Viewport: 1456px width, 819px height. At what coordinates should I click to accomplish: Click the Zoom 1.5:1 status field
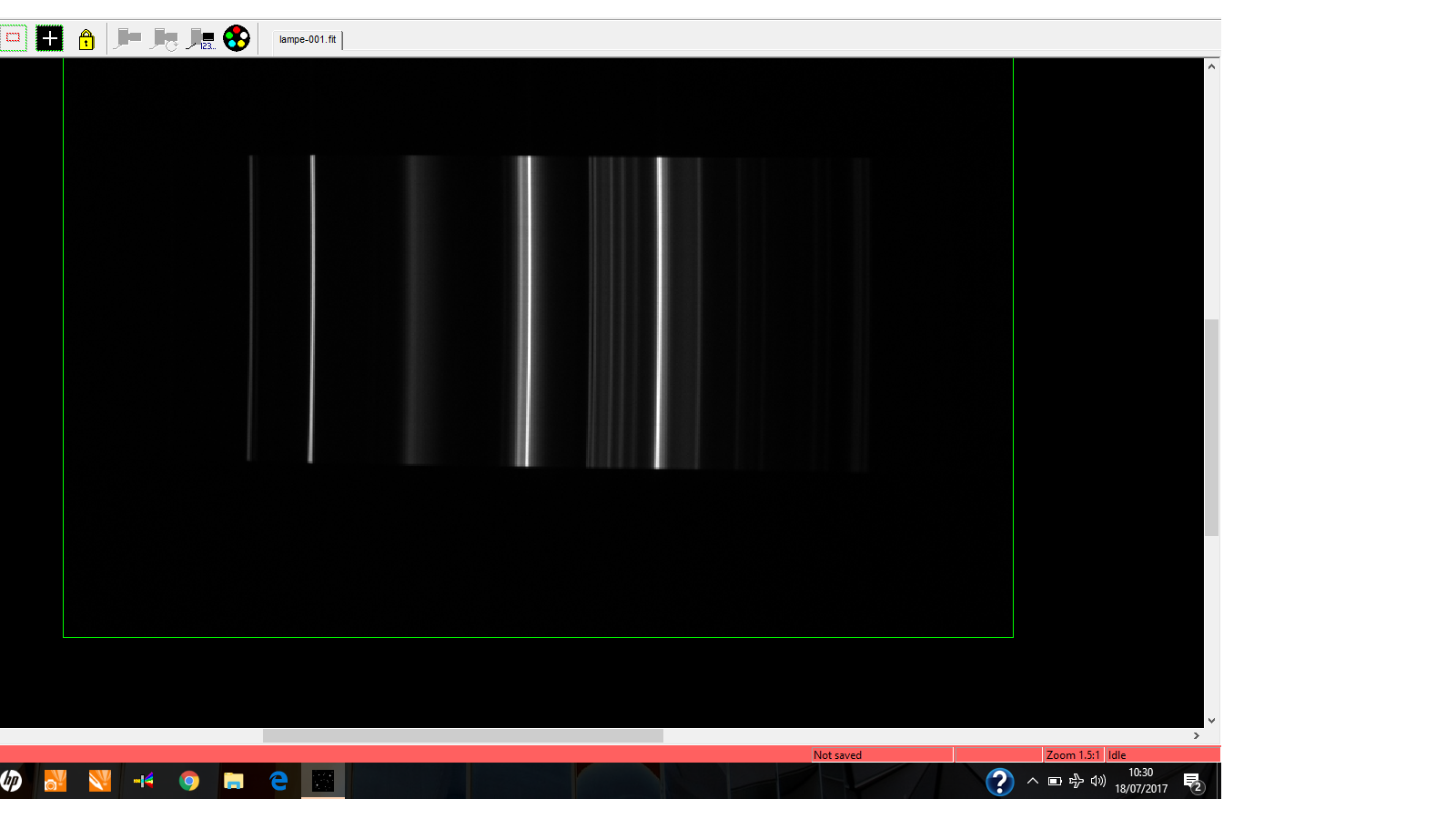1073,754
